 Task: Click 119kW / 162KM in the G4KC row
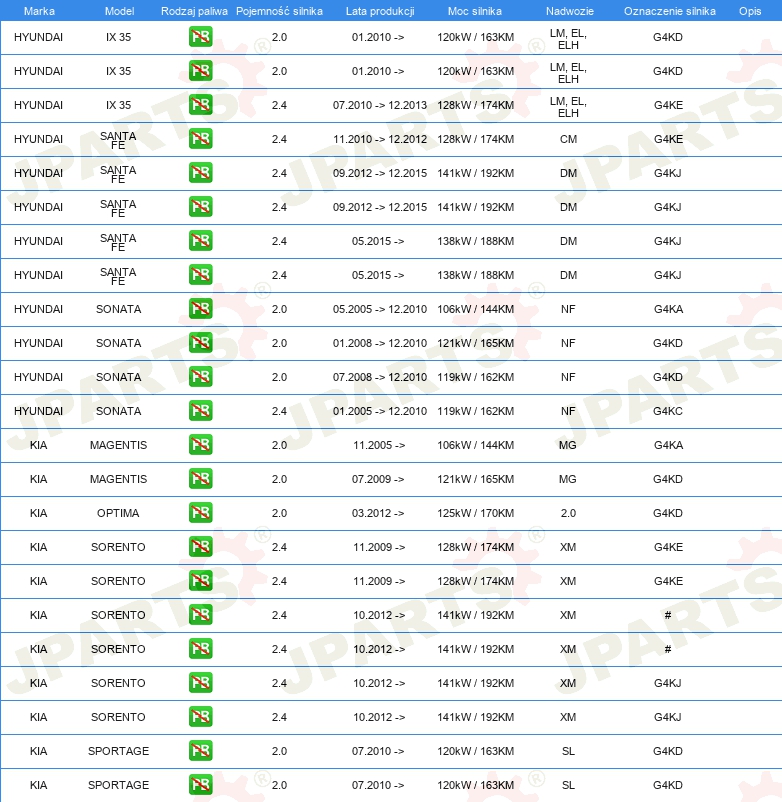point(476,411)
